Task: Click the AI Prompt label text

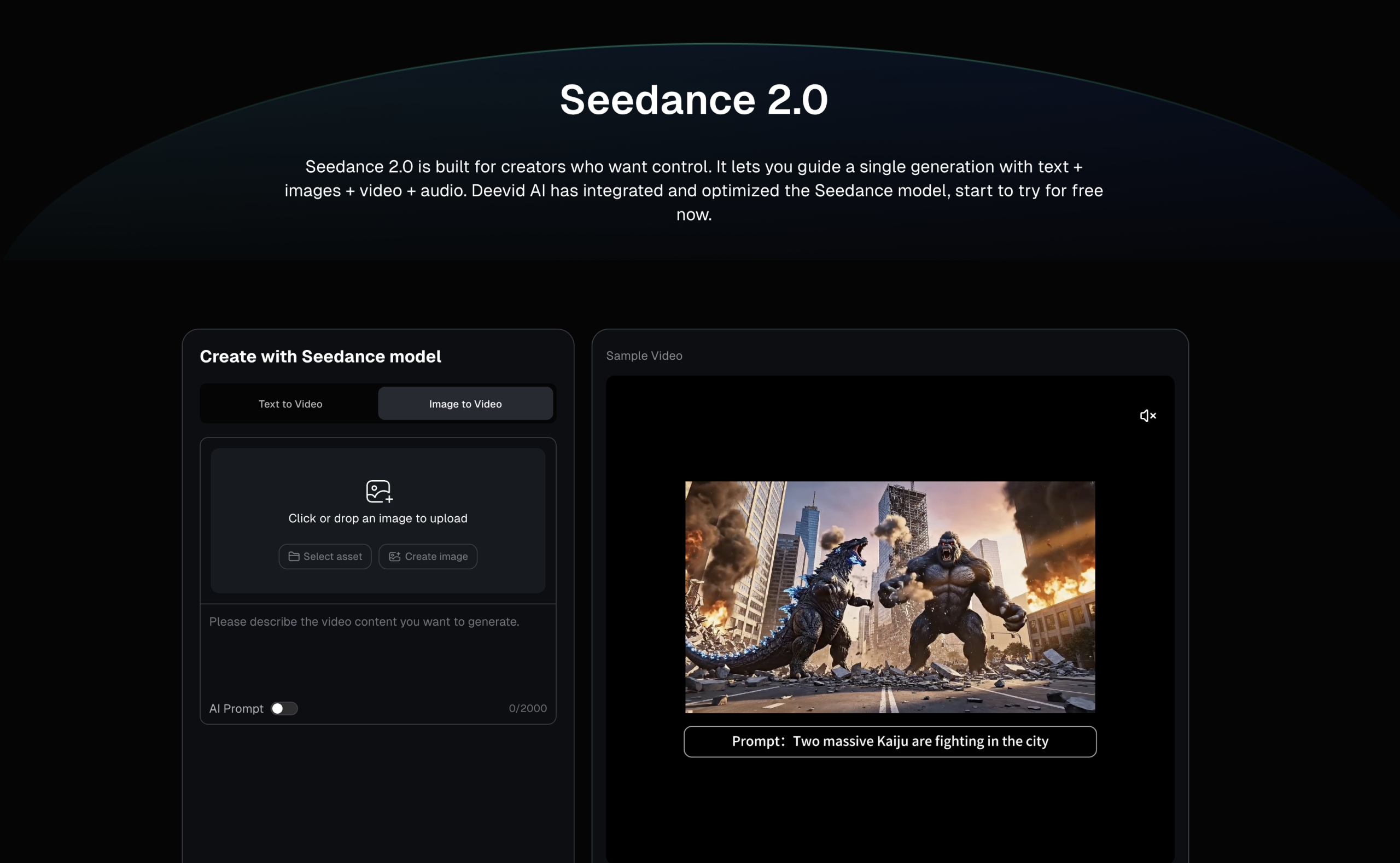Action: click(x=236, y=708)
